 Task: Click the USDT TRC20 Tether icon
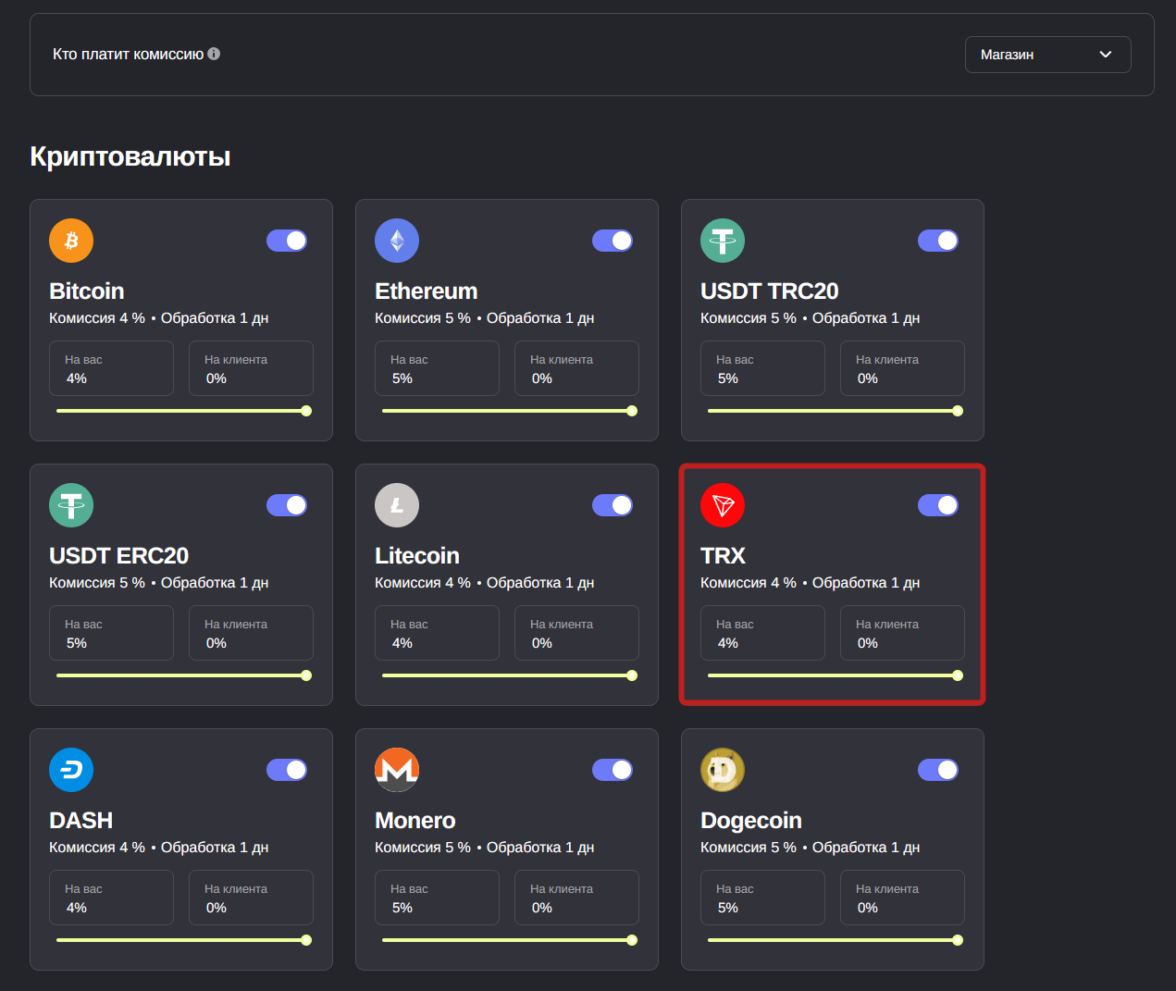[x=722, y=241]
